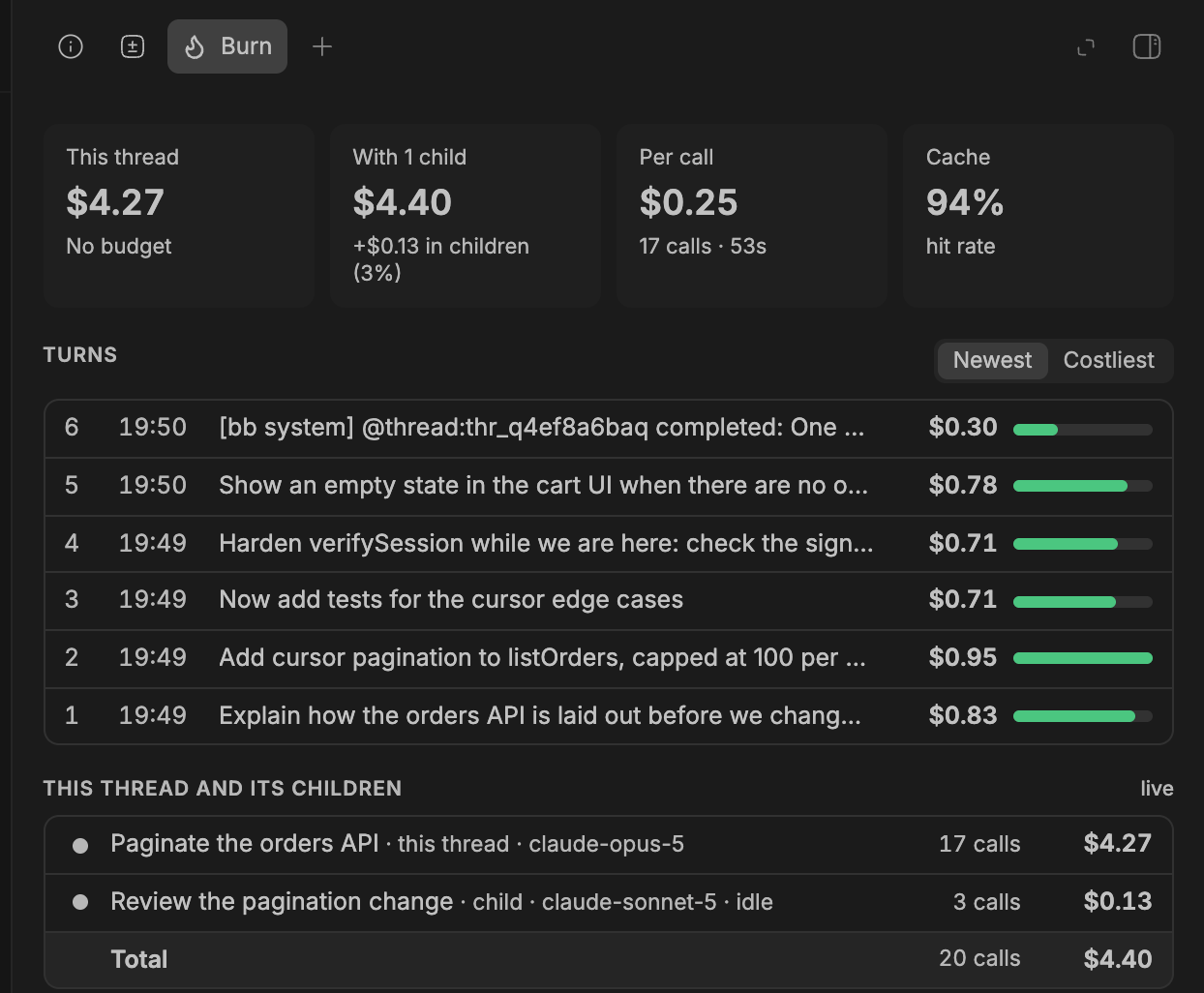Select turn 4 Harden verifySession
Screen dimensions: 1204x993
(x=609, y=543)
